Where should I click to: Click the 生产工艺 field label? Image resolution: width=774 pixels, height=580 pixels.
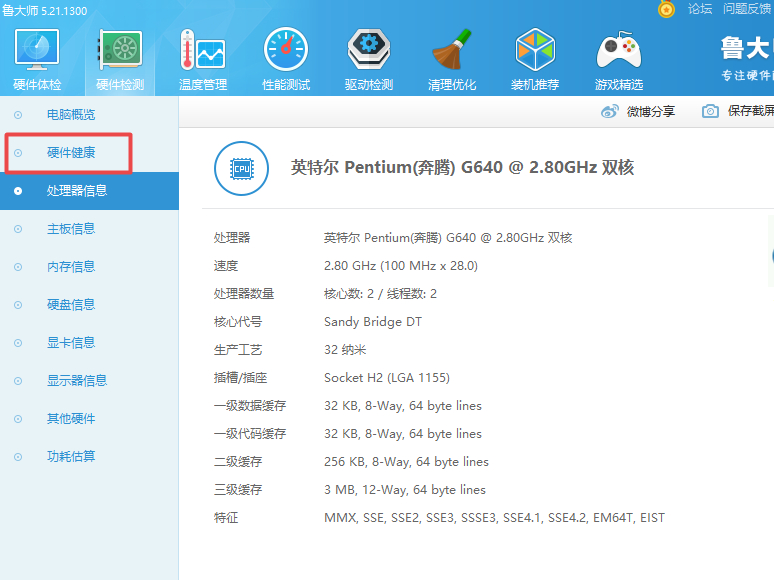point(238,350)
